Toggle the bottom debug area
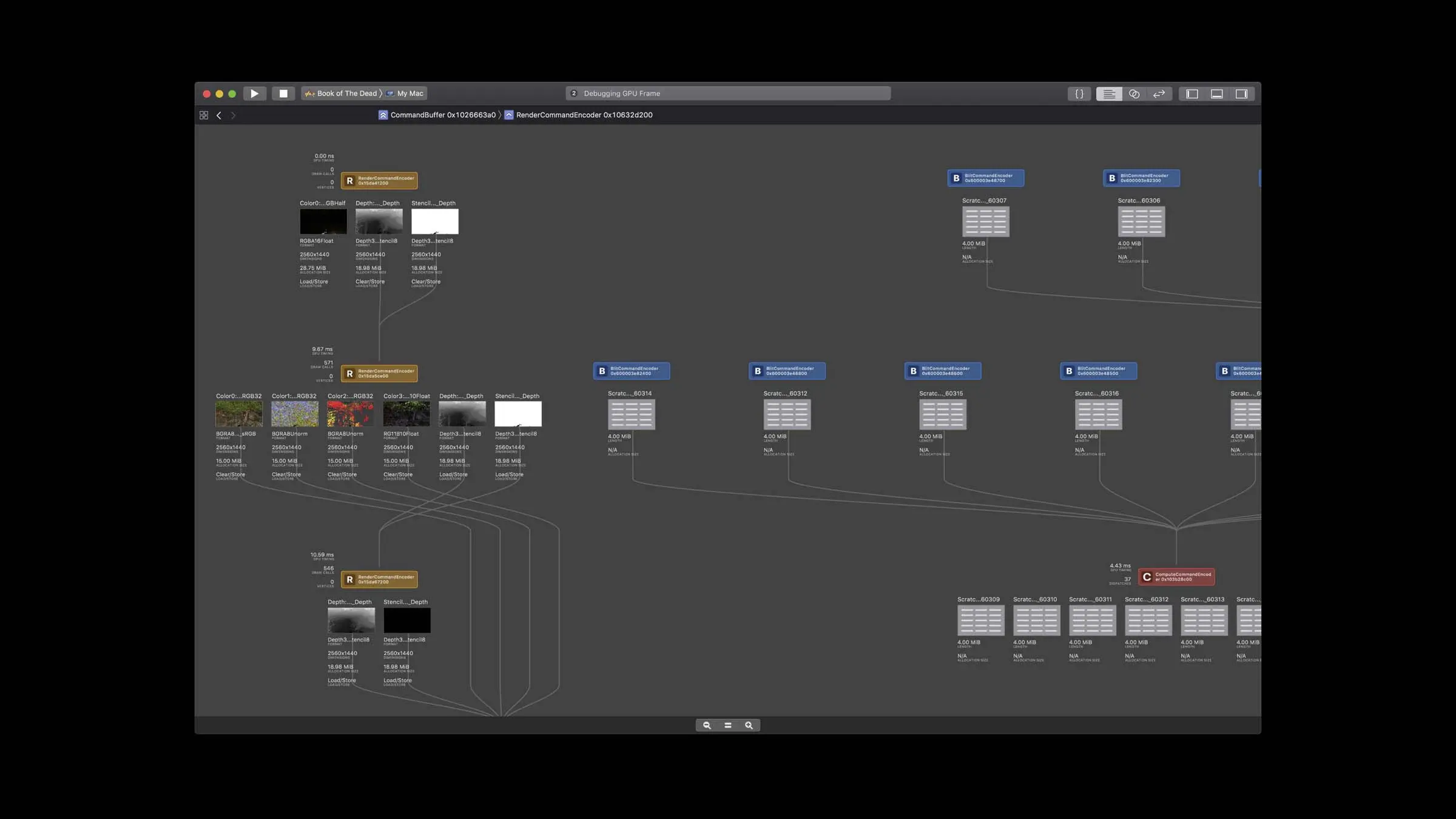Image resolution: width=1456 pixels, height=819 pixels. pyautogui.click(x=1217, y=94)
